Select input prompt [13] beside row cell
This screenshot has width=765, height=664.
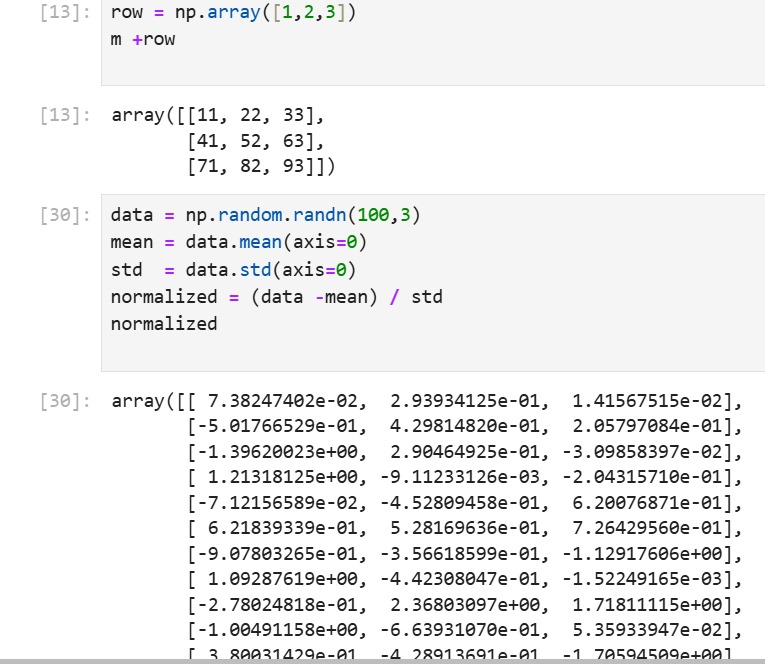[65, 12]
